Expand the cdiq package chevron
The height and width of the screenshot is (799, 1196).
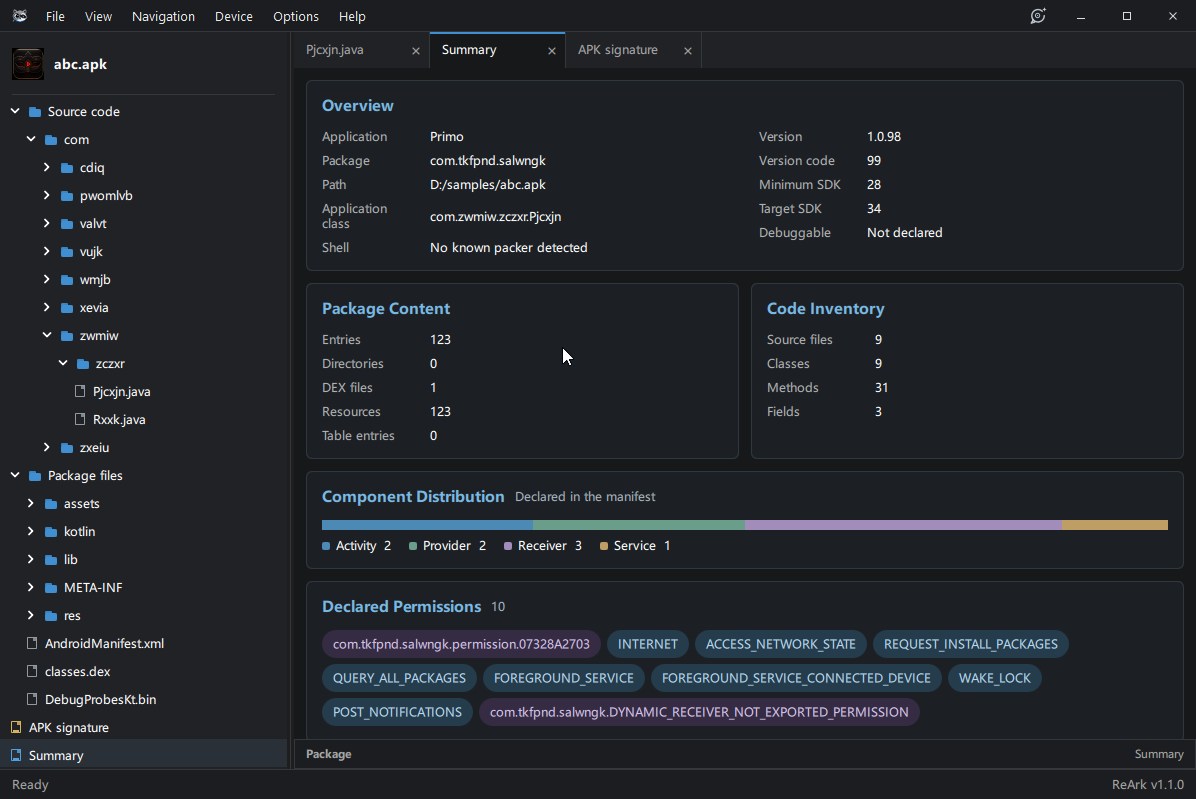coord(47,167)
